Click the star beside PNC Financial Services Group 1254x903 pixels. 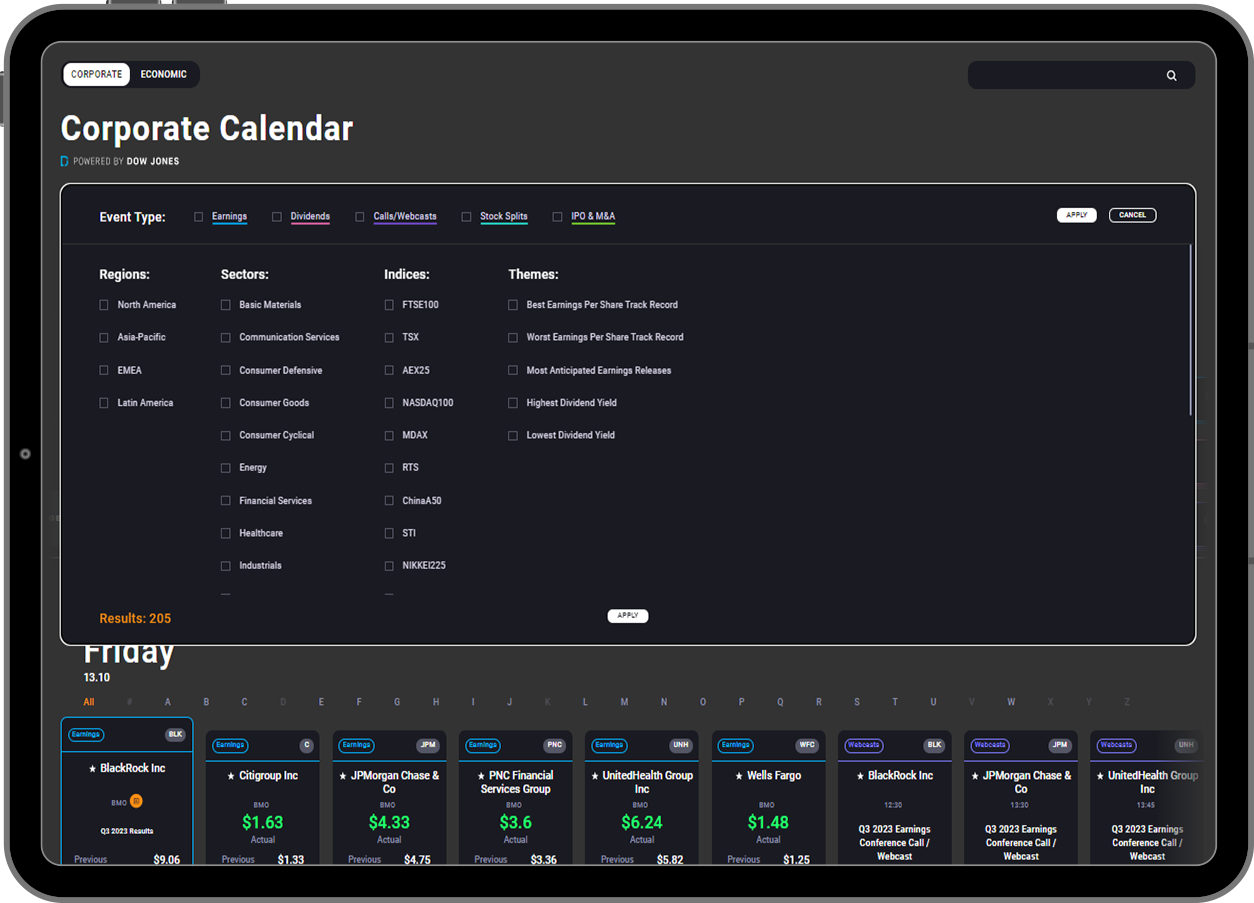pyautogui.click(x=479, y=776)
